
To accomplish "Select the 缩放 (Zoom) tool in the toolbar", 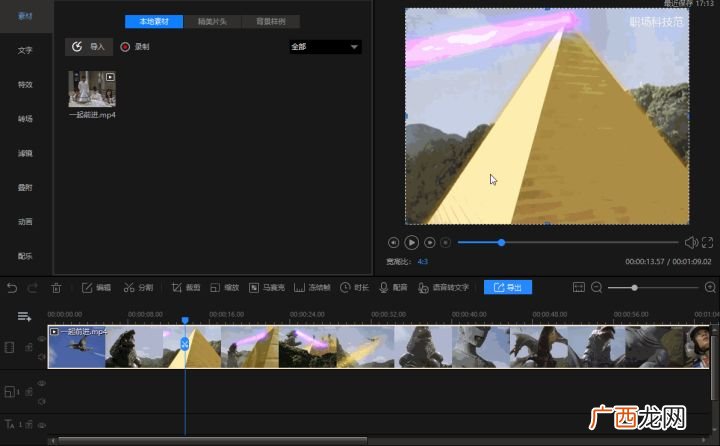I will tap(225, 288).
